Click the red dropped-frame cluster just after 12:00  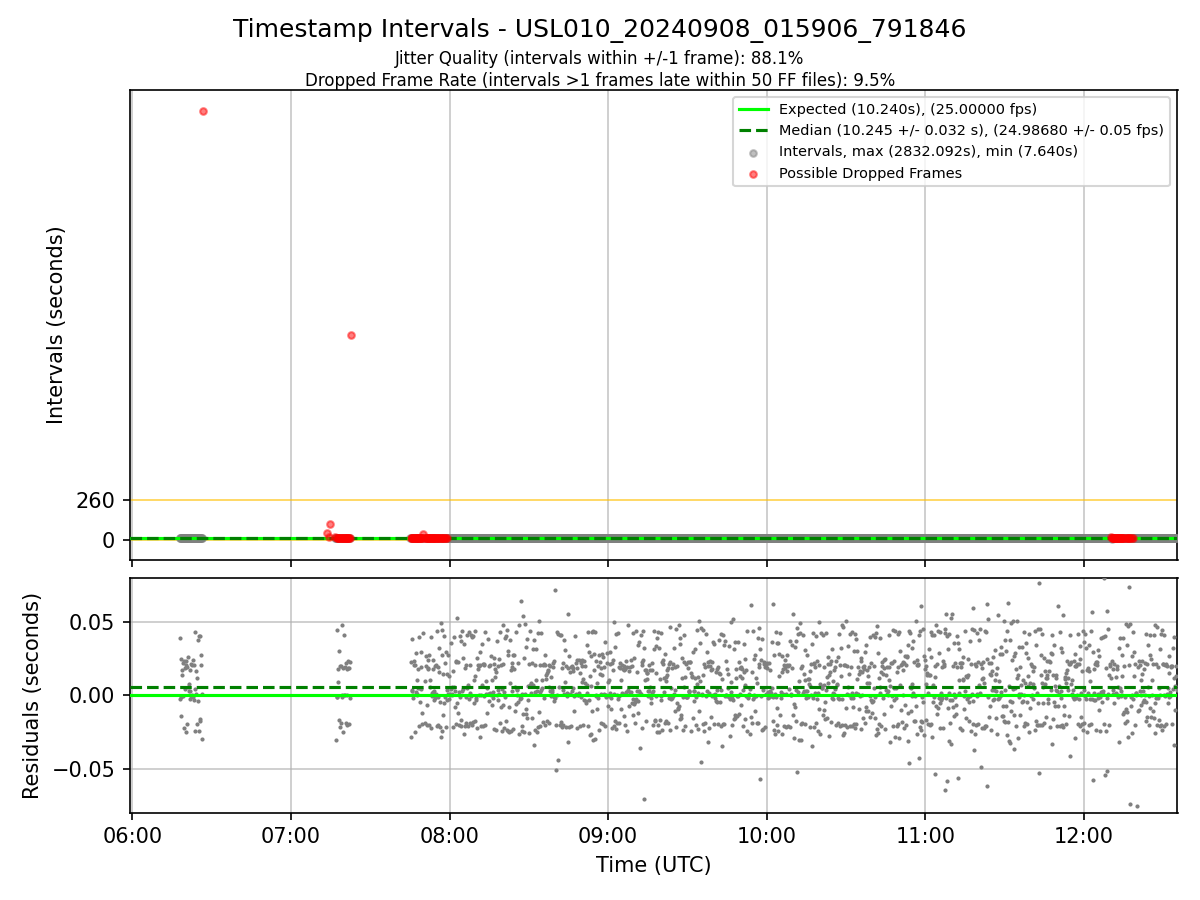click(x=1122, y=538)
